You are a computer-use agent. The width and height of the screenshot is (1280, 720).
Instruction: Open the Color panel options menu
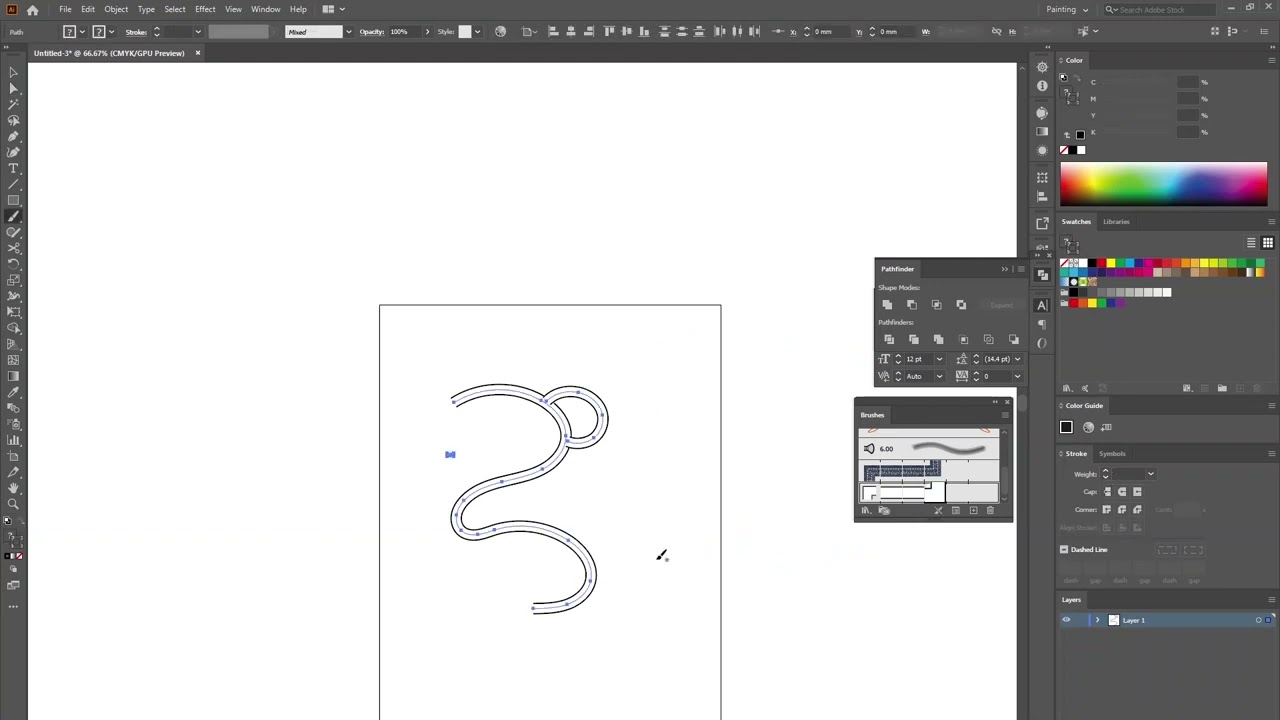coord(1271,60)
